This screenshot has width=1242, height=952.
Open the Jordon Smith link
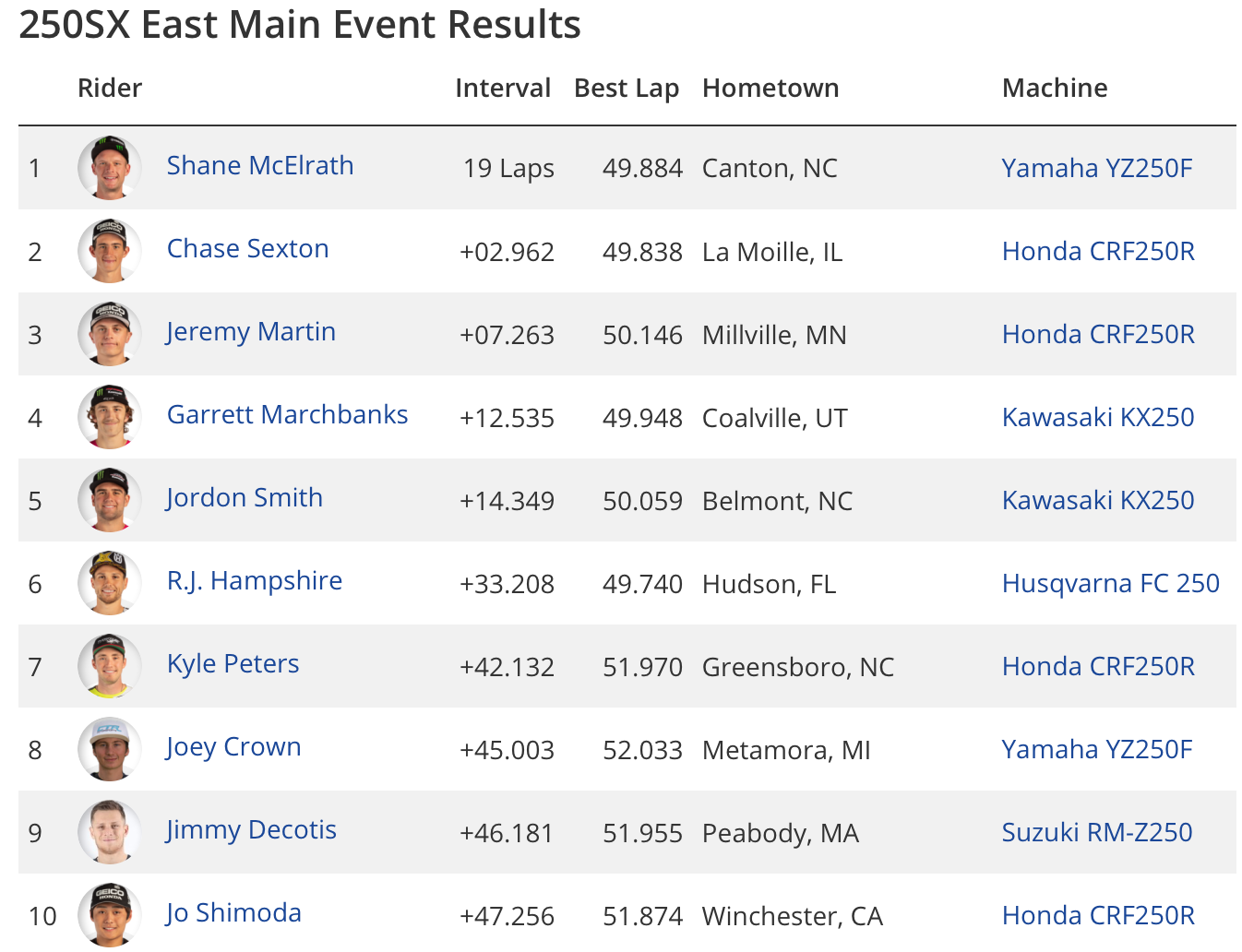(x=245, y=498)
